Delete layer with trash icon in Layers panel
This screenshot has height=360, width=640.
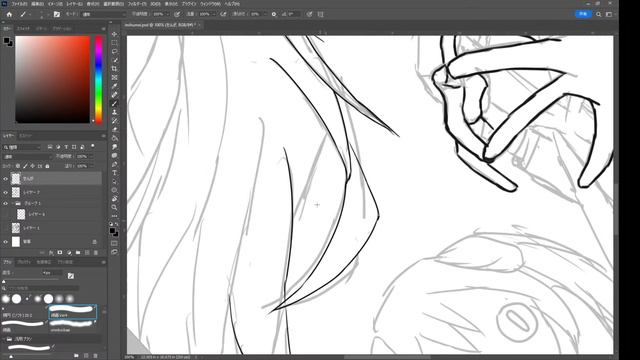pos(96,253)
